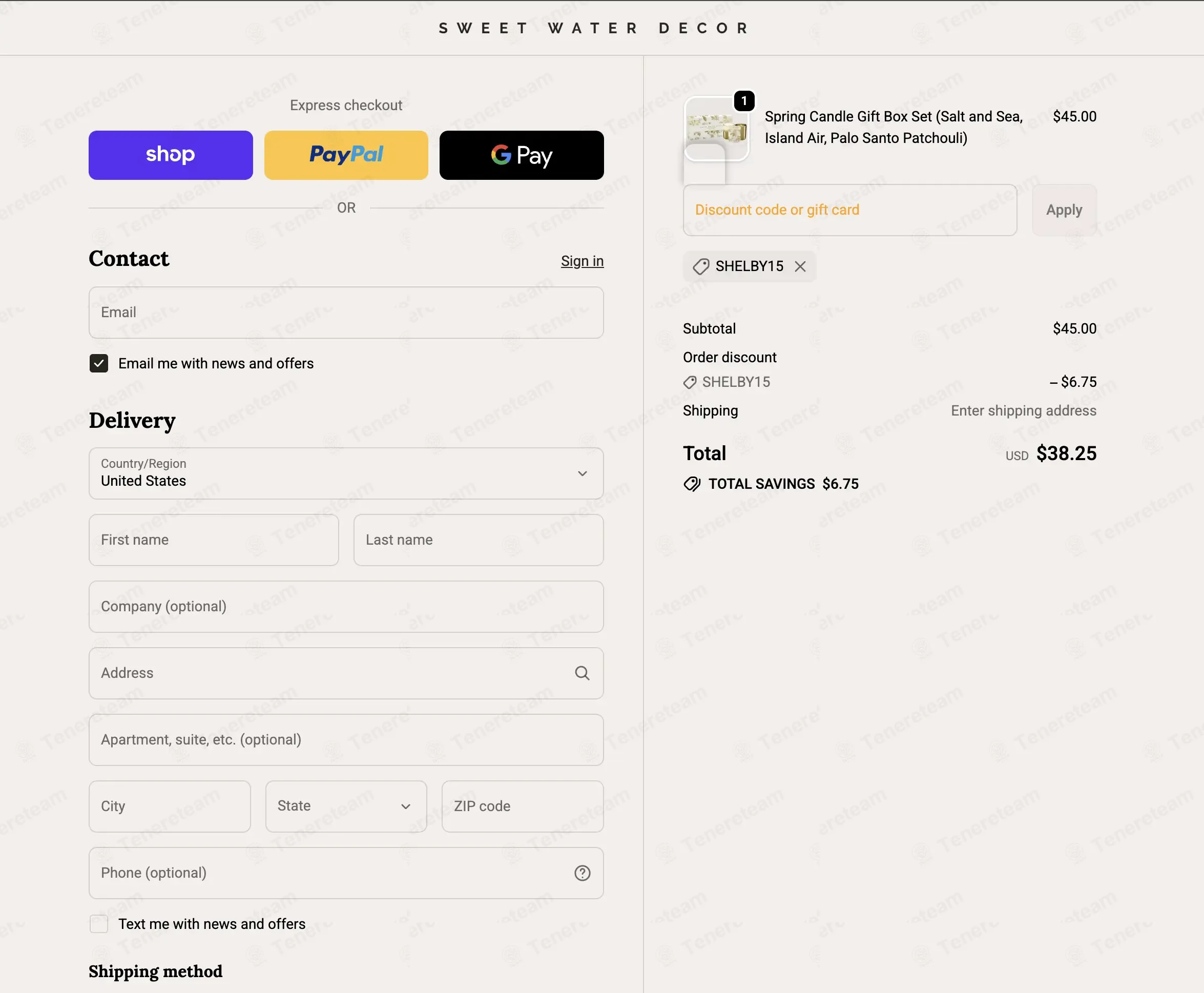Screen dimensions: 1204x993
Task: Remove the SHELBY15 discount code tag
Action: [800, 266]
